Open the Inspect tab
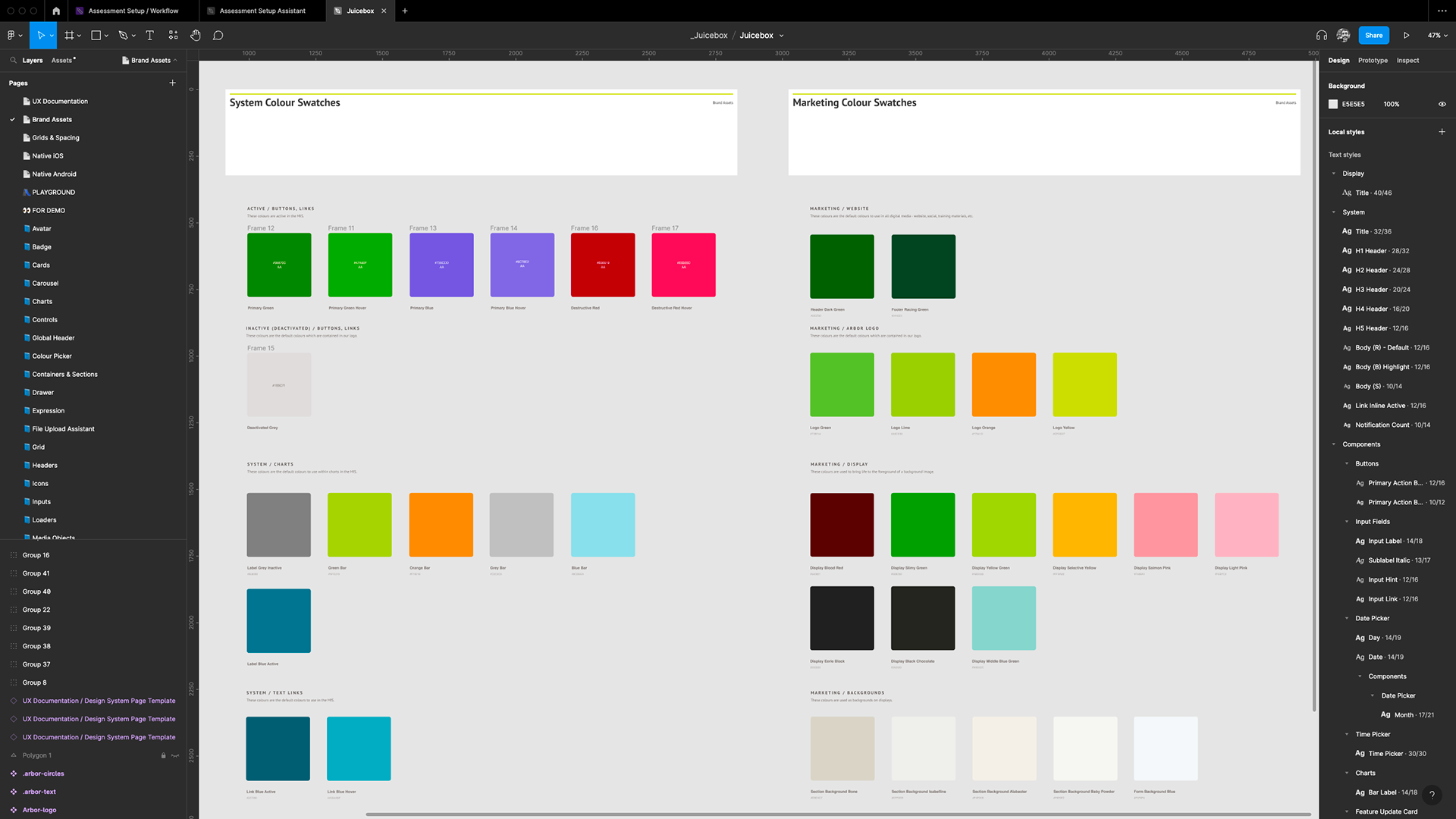Viewport: 1456px width, 819px height. 1407,60
